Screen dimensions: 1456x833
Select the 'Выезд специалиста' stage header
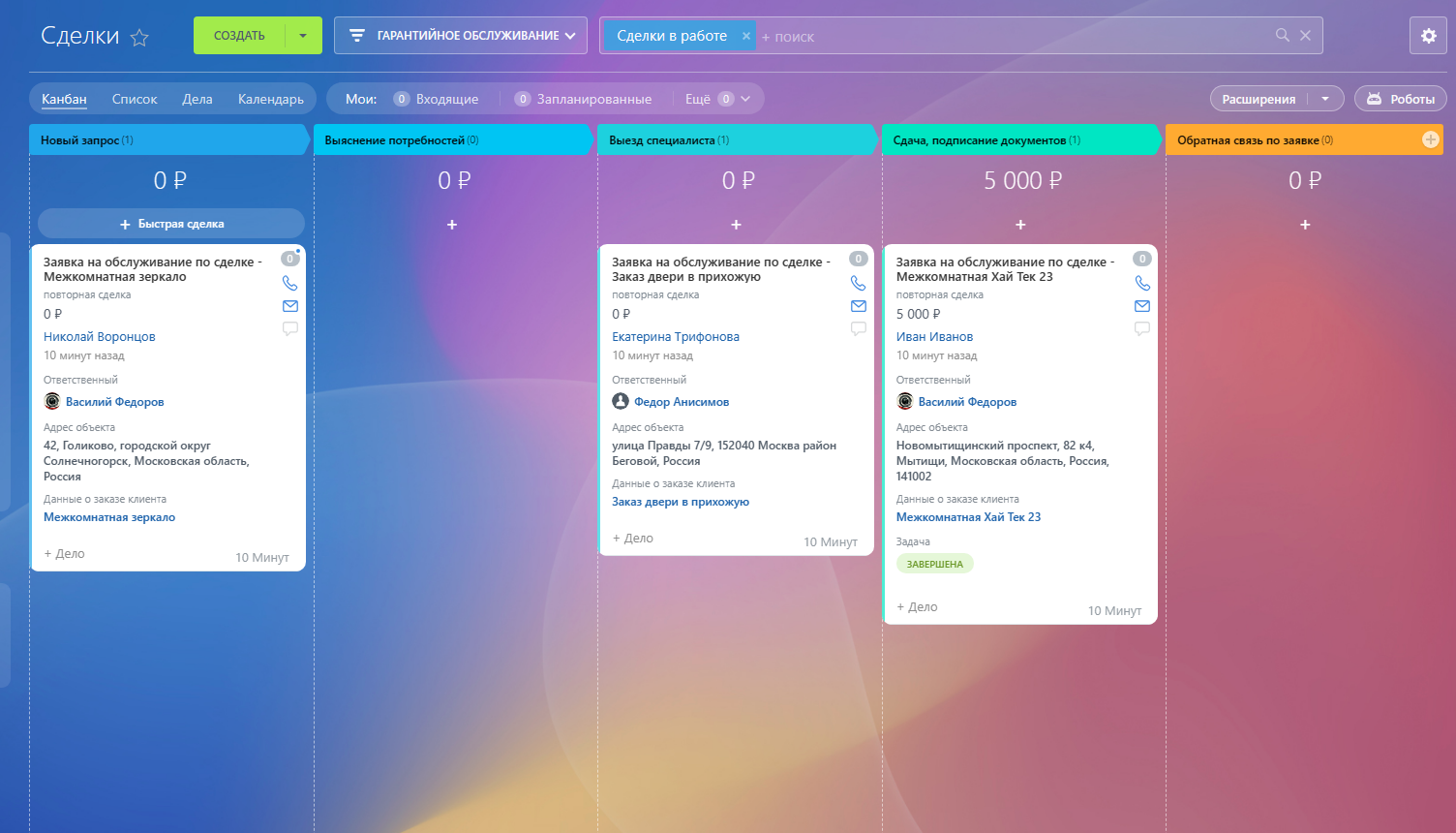tap(737, 139)
